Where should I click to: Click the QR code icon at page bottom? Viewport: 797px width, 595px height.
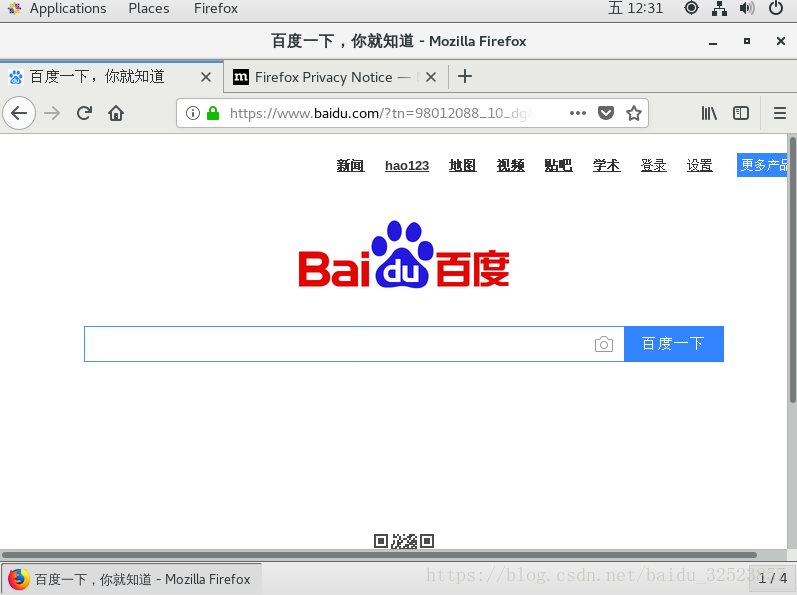(404, 541)
